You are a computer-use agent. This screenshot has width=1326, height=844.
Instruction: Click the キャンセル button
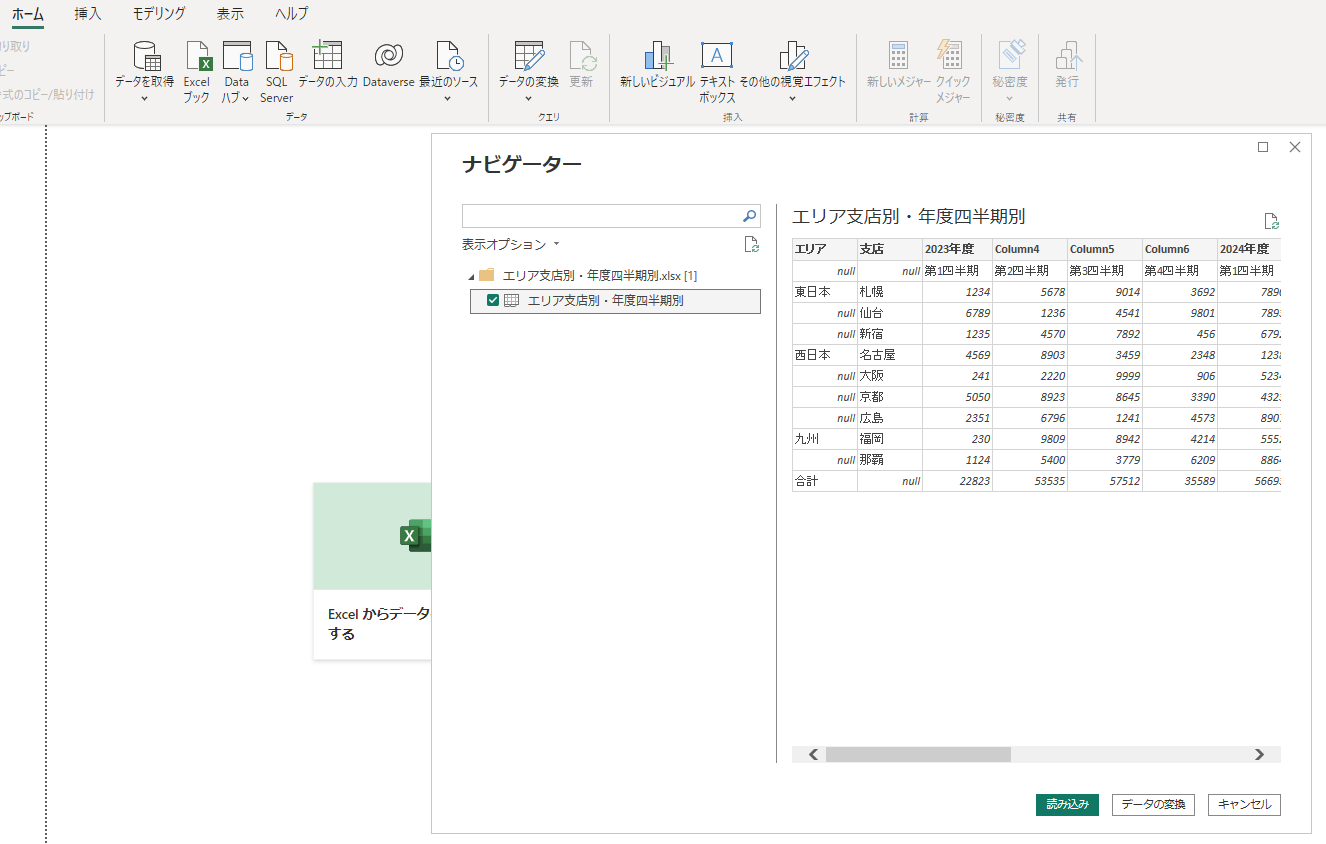(x=1243, y=804)
